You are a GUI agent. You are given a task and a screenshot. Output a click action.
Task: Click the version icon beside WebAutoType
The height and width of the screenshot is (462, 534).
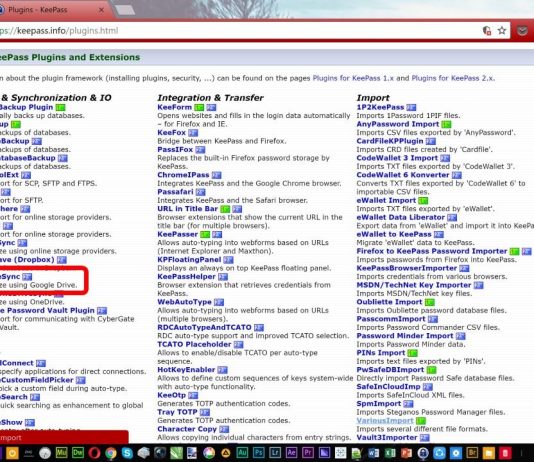pos(219,302)
